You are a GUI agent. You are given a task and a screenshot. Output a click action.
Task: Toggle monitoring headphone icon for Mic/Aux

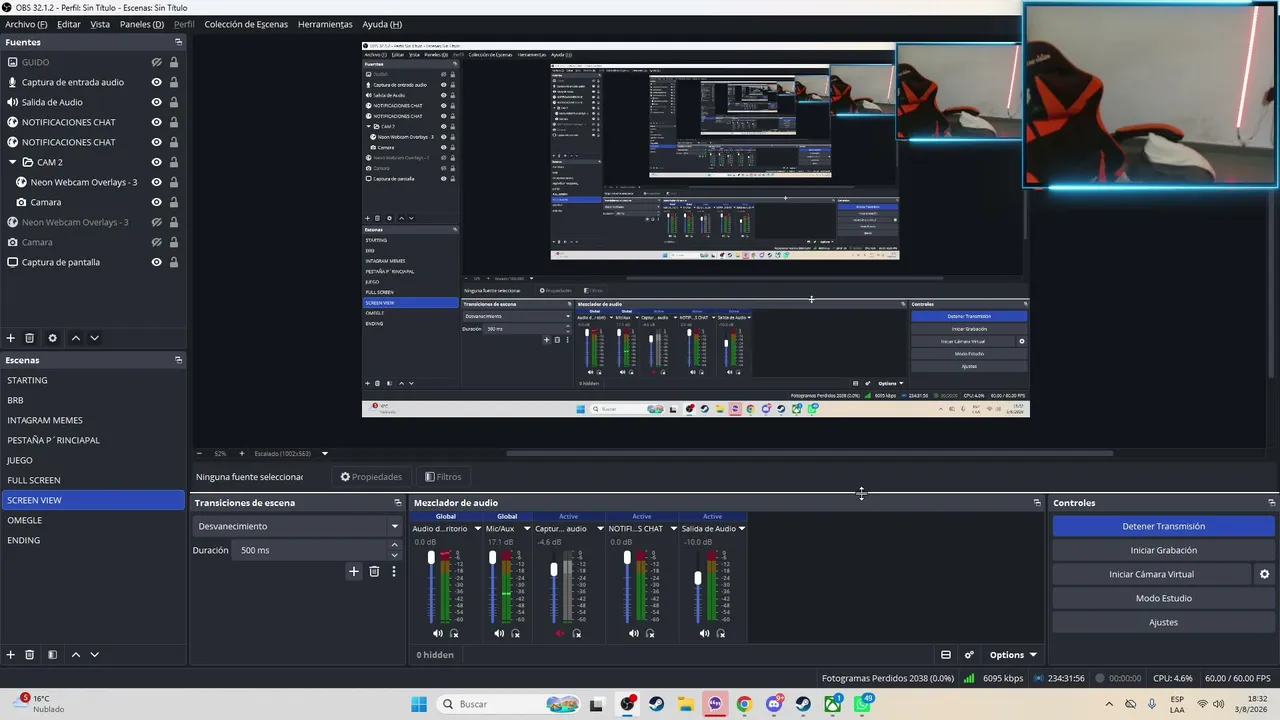click(516, 633)
